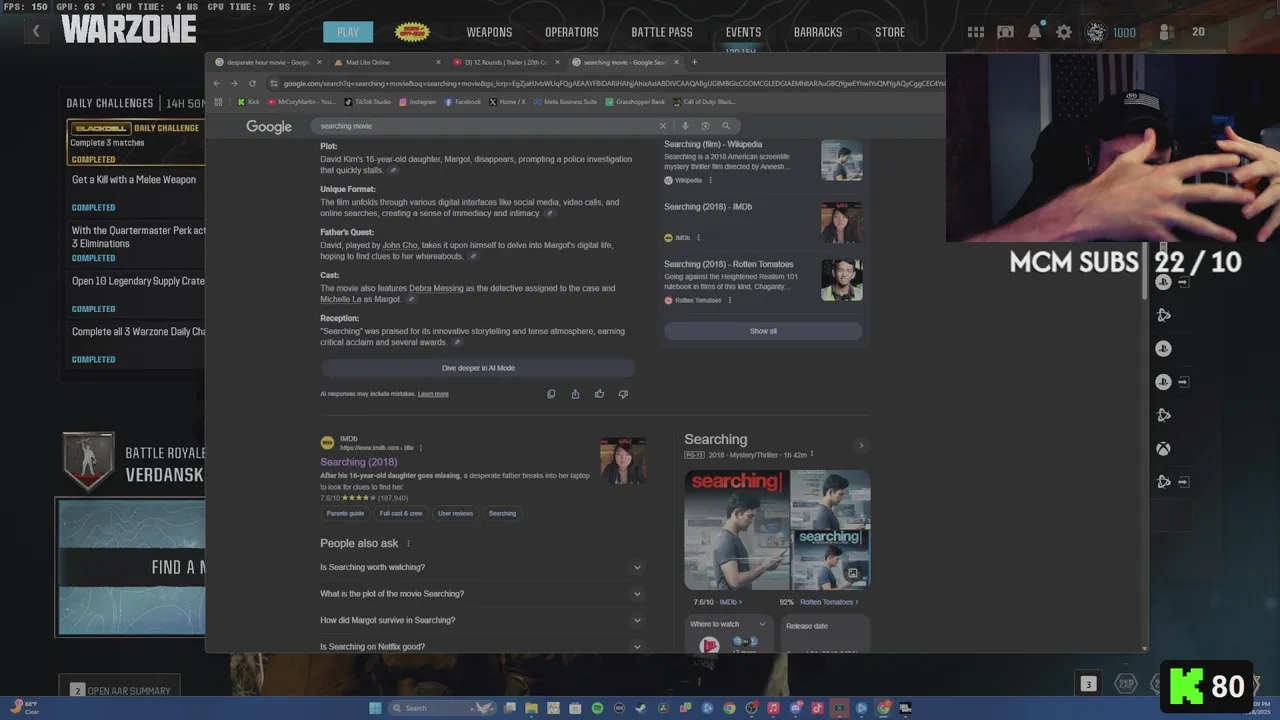Click OPEN AAR SUMMARY in Warzone
This screenshot has height=720, width=1280.
(x=120, y=691)
